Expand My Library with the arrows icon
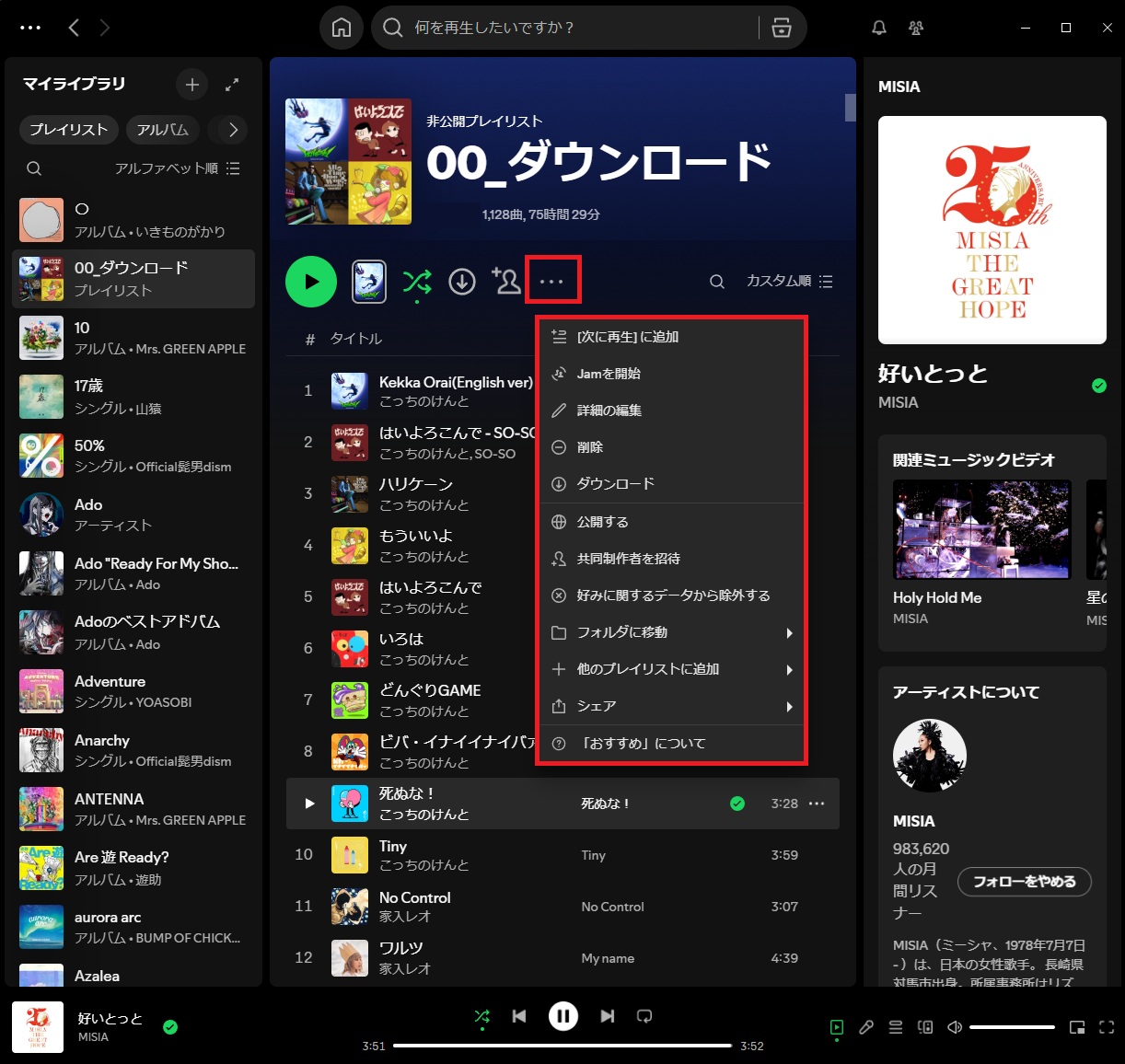The width and height of the screenshot is (1125, 1064). tap(232, 85)
